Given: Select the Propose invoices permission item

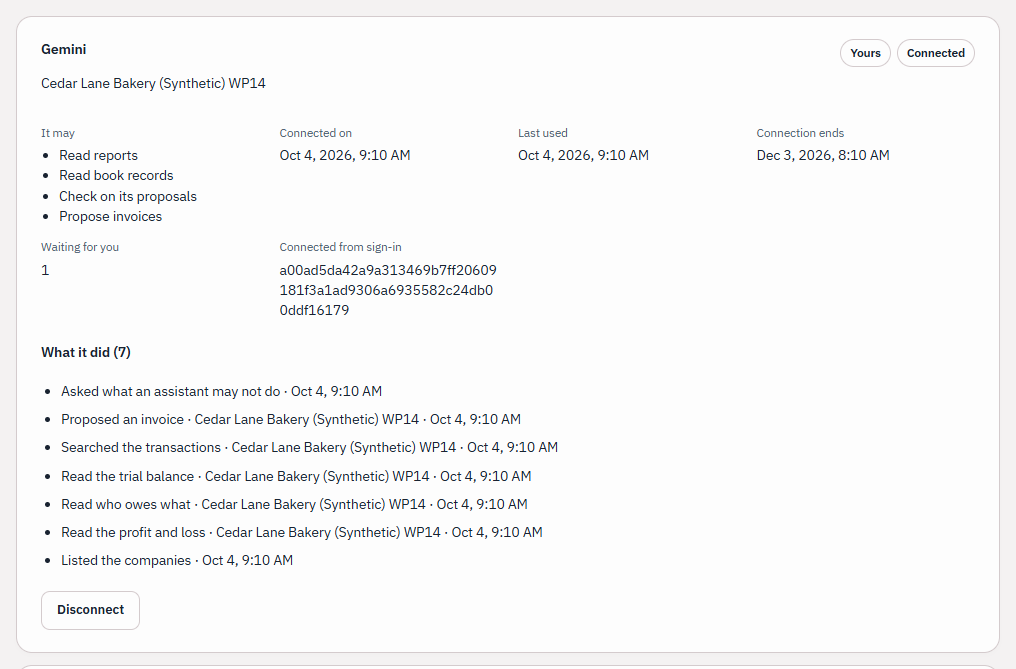Looking at the screenshot, I should point(111,217).
